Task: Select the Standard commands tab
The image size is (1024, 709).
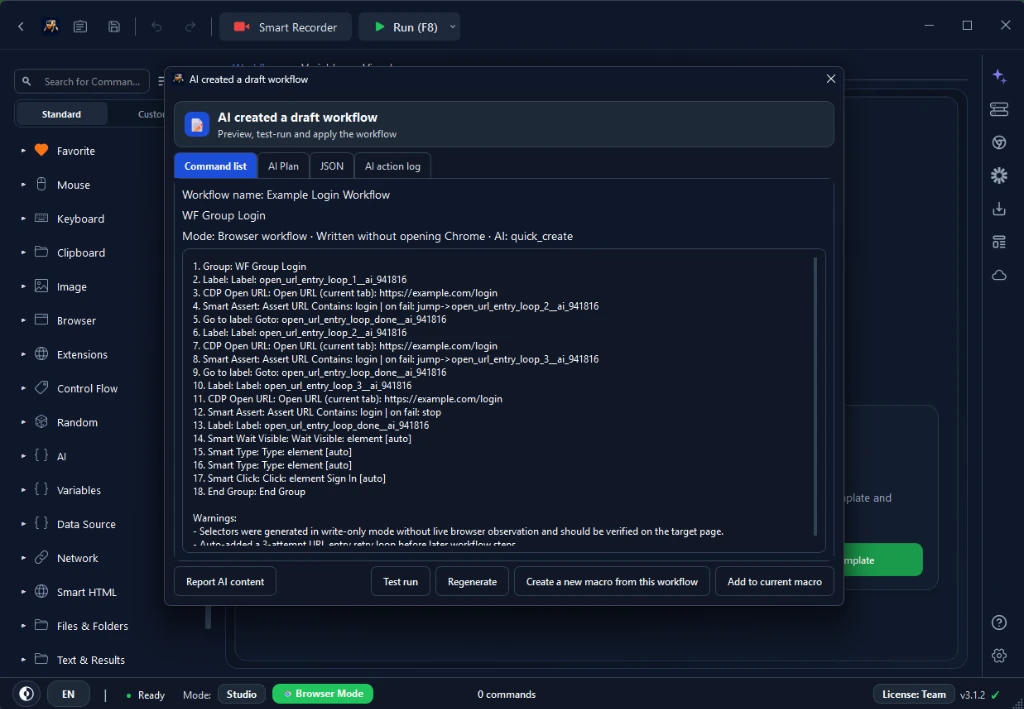Action: click(61, 114)
